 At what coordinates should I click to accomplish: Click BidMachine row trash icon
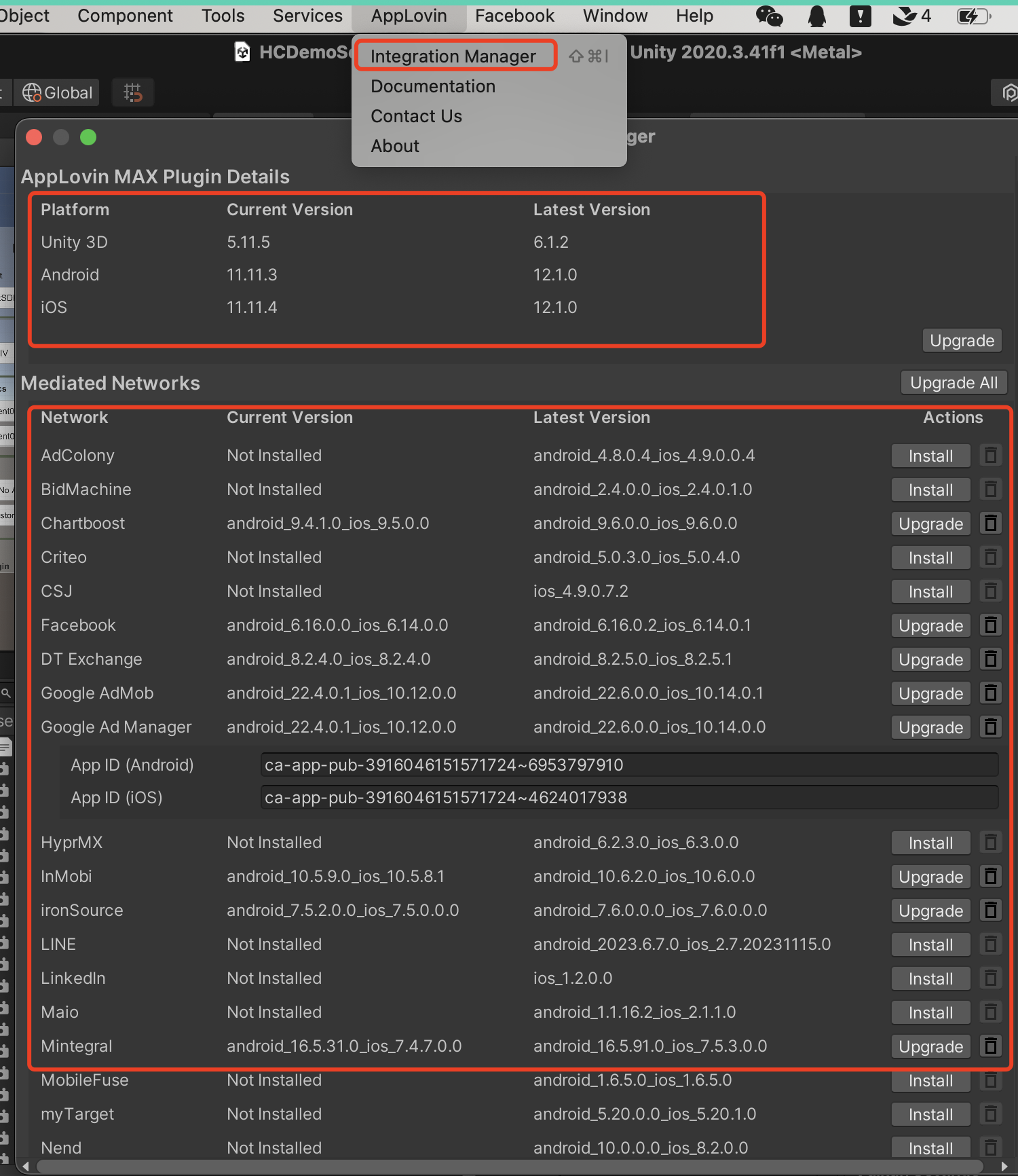point(991,490)
